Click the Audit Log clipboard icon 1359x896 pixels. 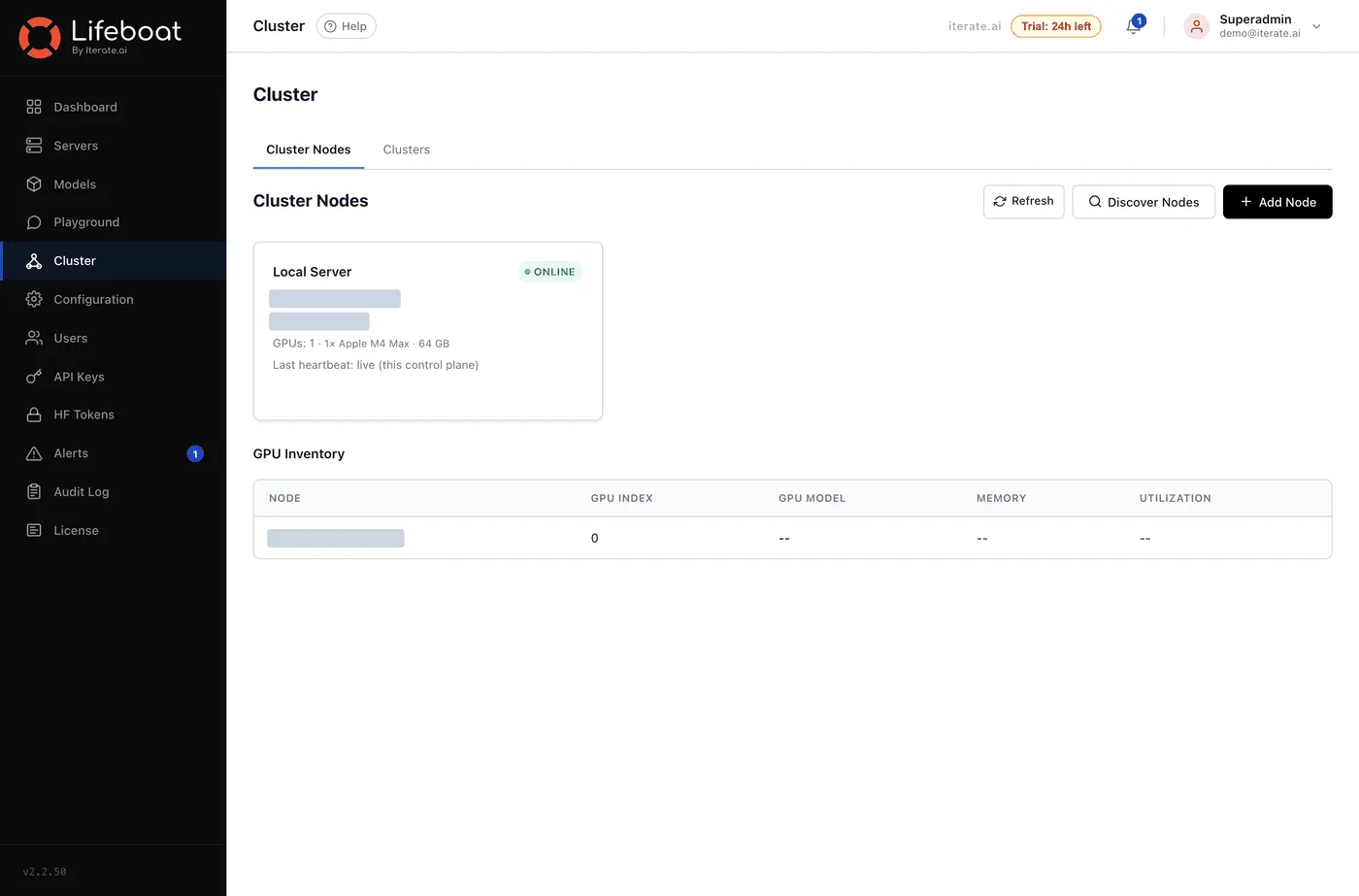(34, 492)
